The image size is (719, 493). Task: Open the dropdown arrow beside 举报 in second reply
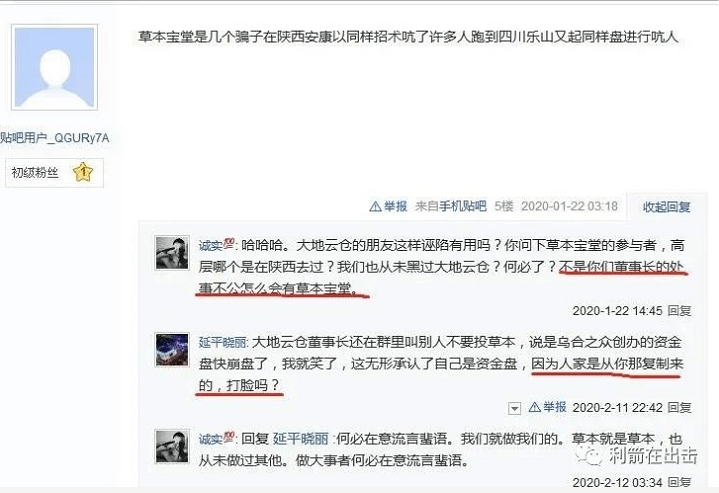coord(514,408)
